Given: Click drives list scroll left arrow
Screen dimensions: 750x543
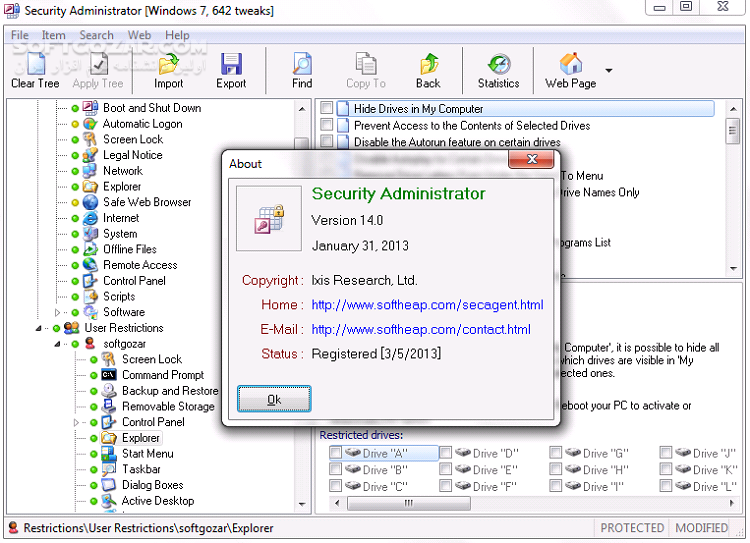Looking at the screenshot, I should [x=337, y=503].
